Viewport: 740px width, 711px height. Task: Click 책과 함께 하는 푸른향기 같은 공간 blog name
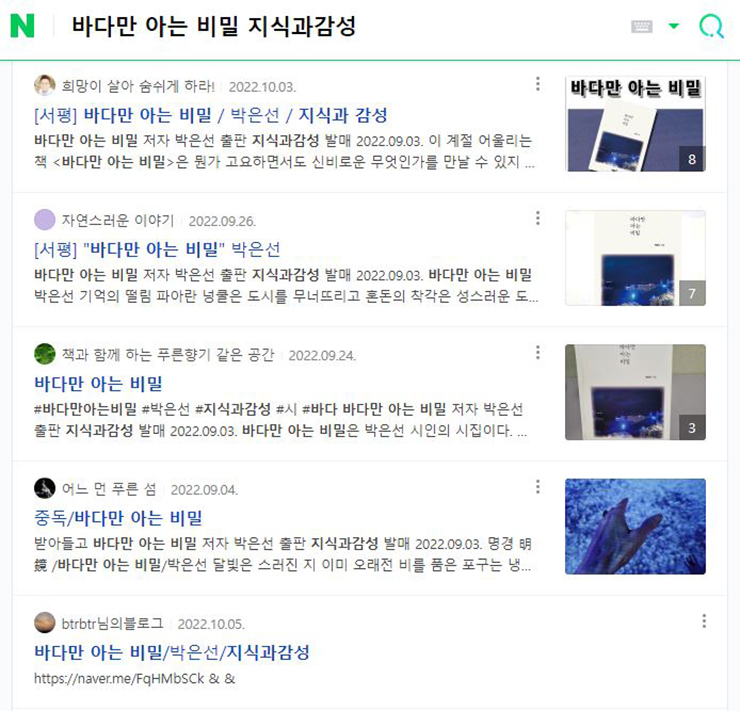[x=168, y=355]
